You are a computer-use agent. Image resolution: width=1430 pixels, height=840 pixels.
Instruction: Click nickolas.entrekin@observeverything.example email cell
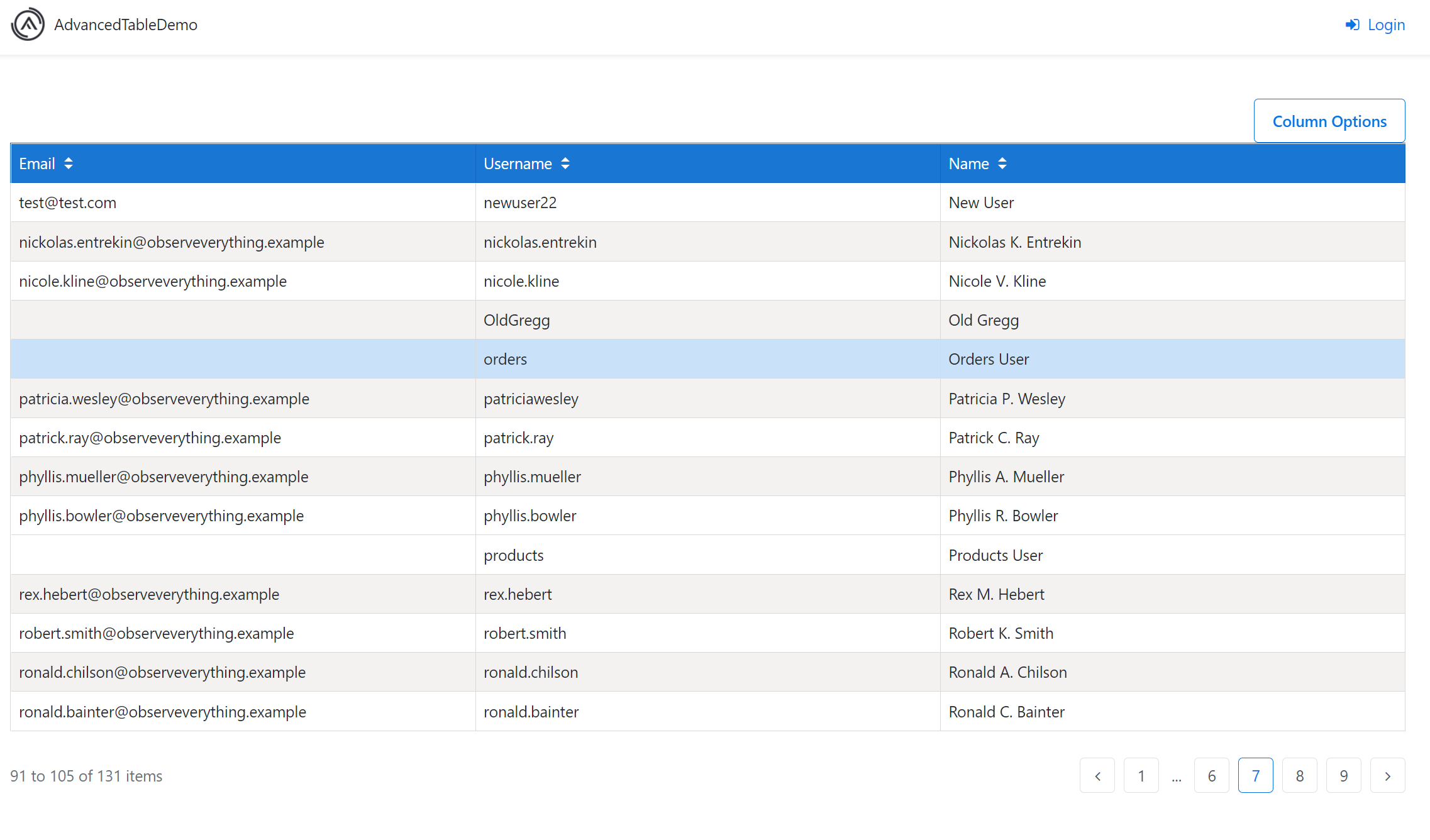(243, 242)
